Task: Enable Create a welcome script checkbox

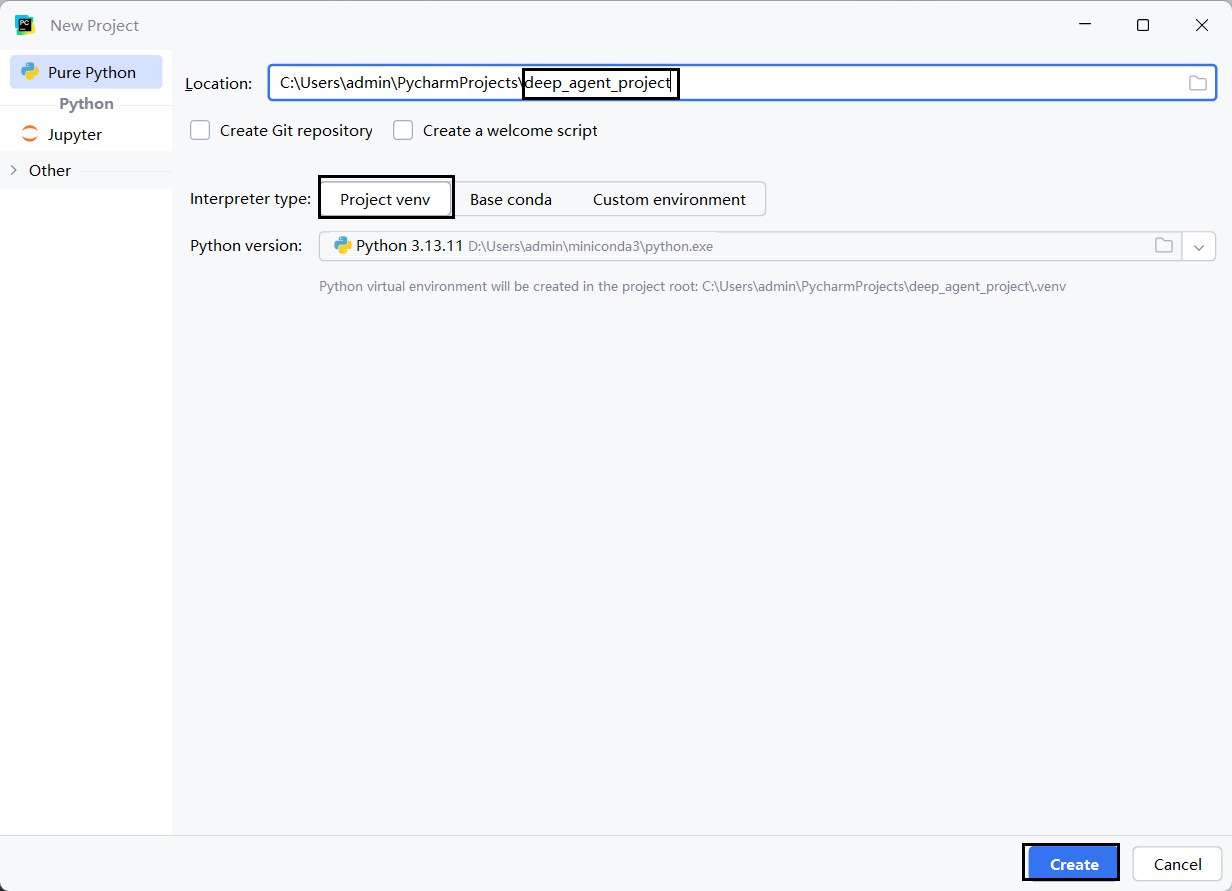Action: (403, 130)
